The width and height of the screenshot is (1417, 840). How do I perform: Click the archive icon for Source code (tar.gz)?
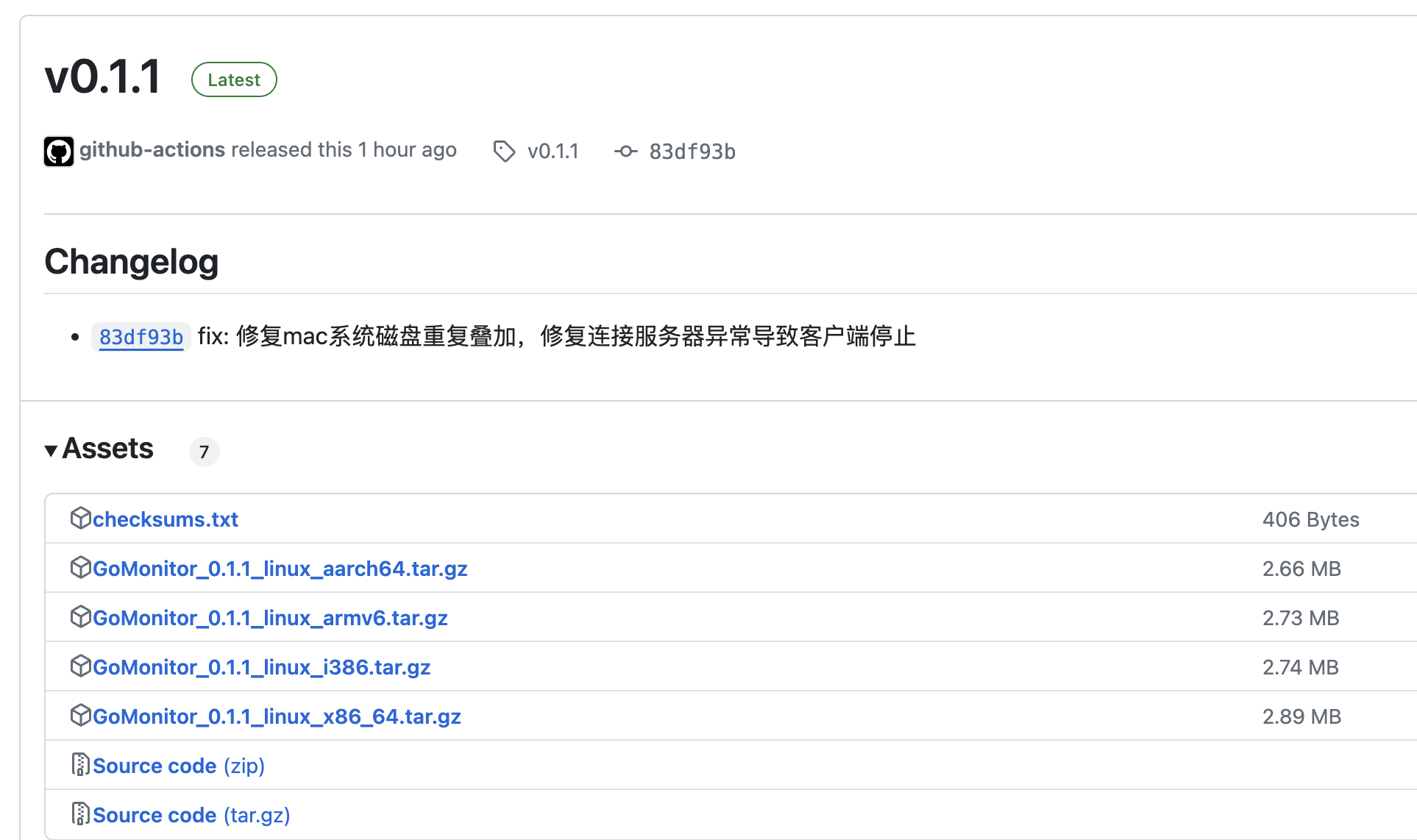coord(80,814)
